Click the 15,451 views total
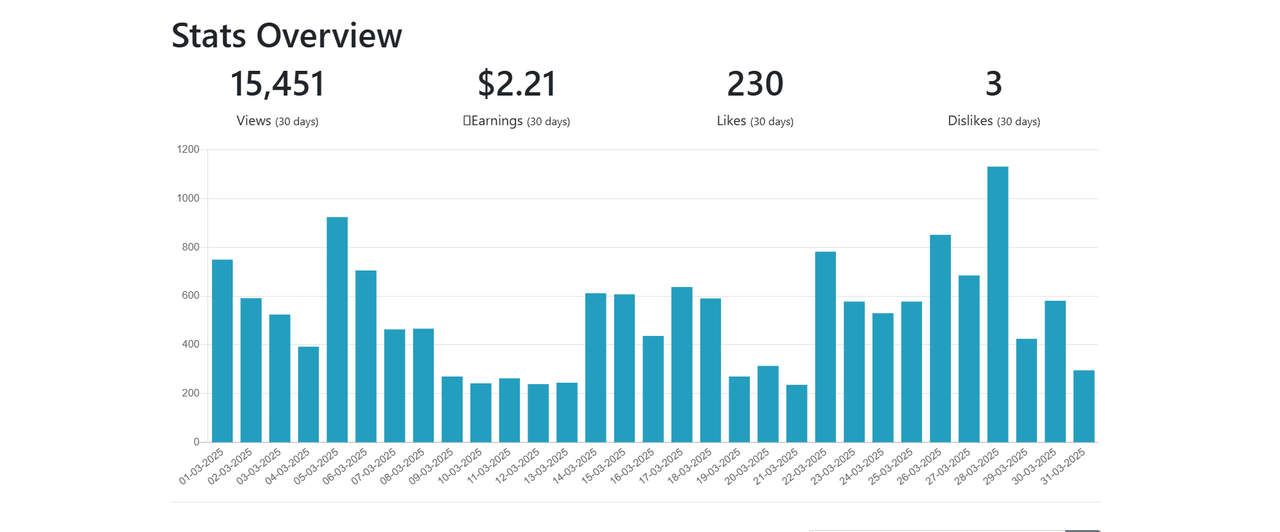 tap(278, 84)
